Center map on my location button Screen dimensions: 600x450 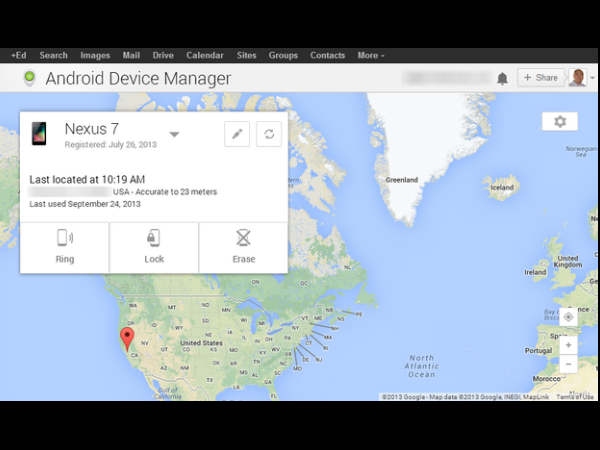(568, 317)
